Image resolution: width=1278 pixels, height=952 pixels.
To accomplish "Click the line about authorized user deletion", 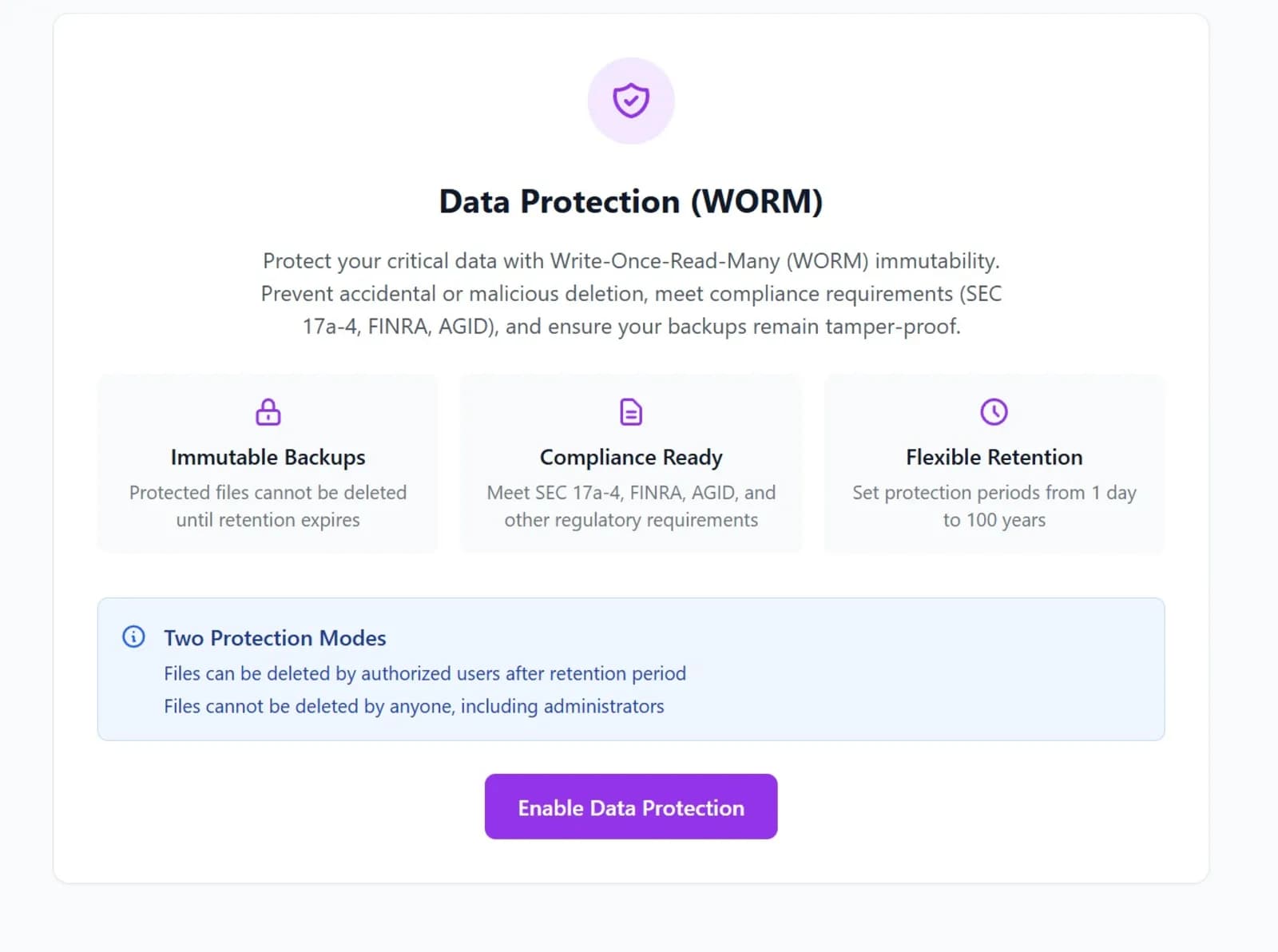I will [x=424, y=673].
